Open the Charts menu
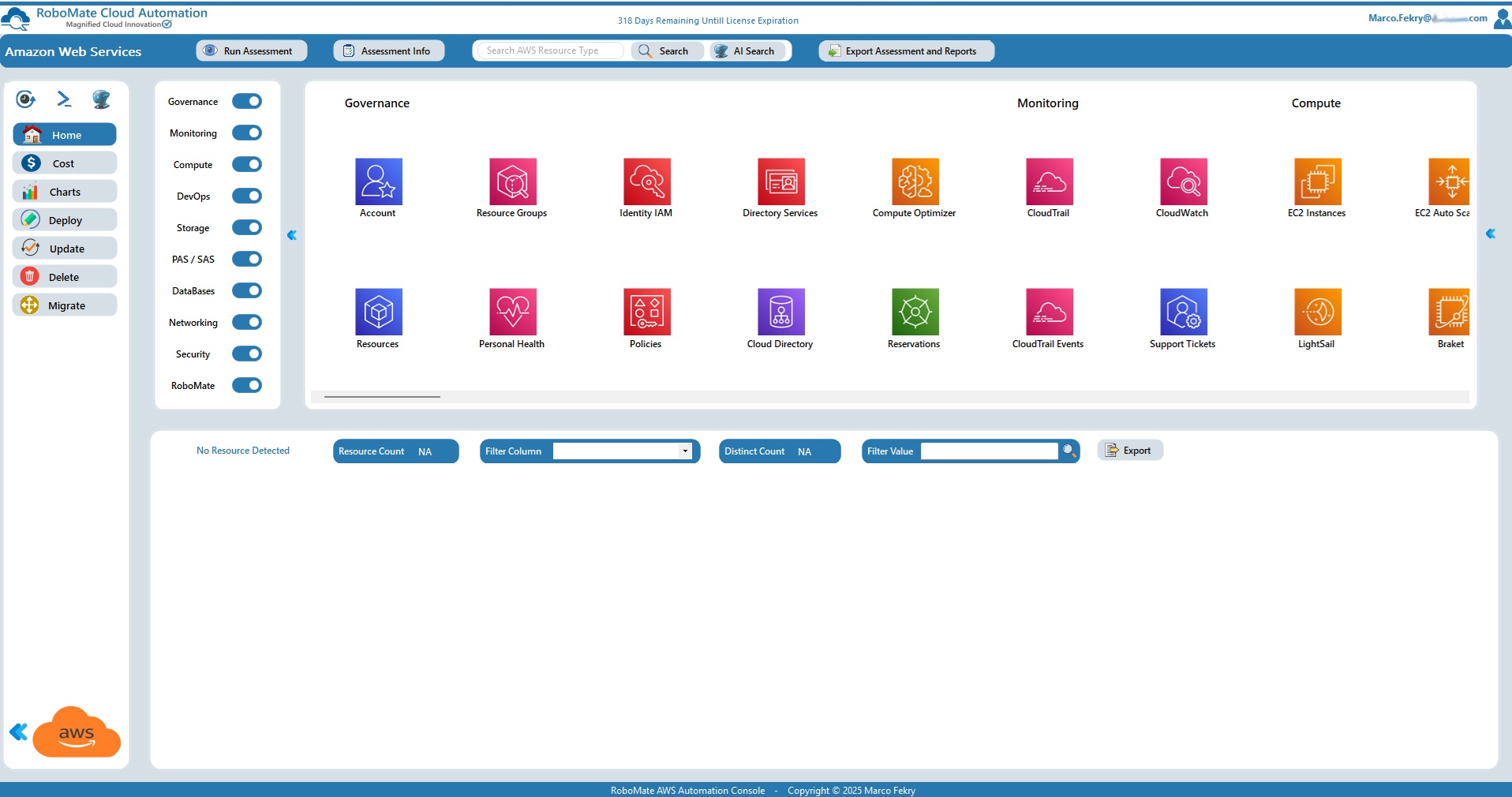This screenshot has height=797, width=1512. click(x=65, y=192)
